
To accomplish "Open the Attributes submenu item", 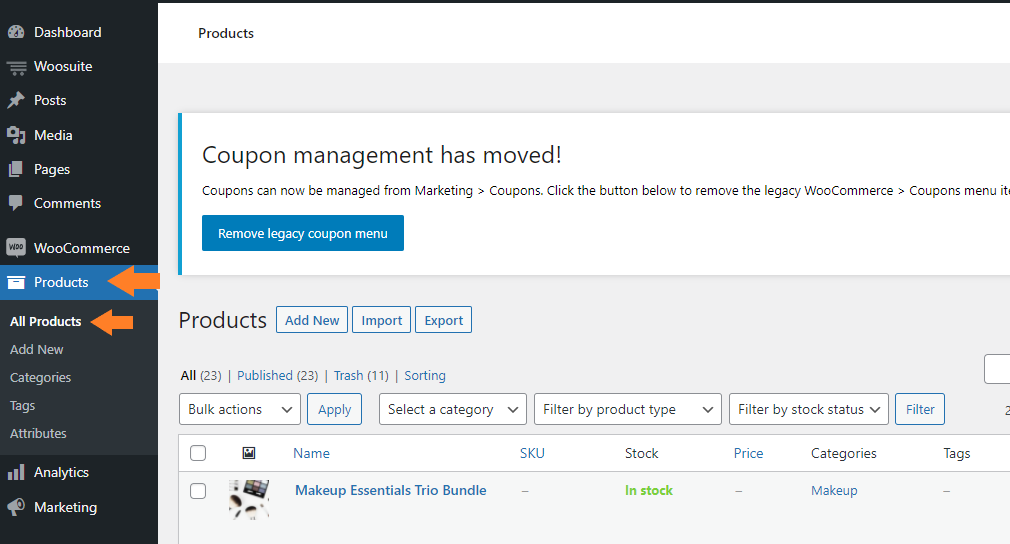I will tap(38, 433).
